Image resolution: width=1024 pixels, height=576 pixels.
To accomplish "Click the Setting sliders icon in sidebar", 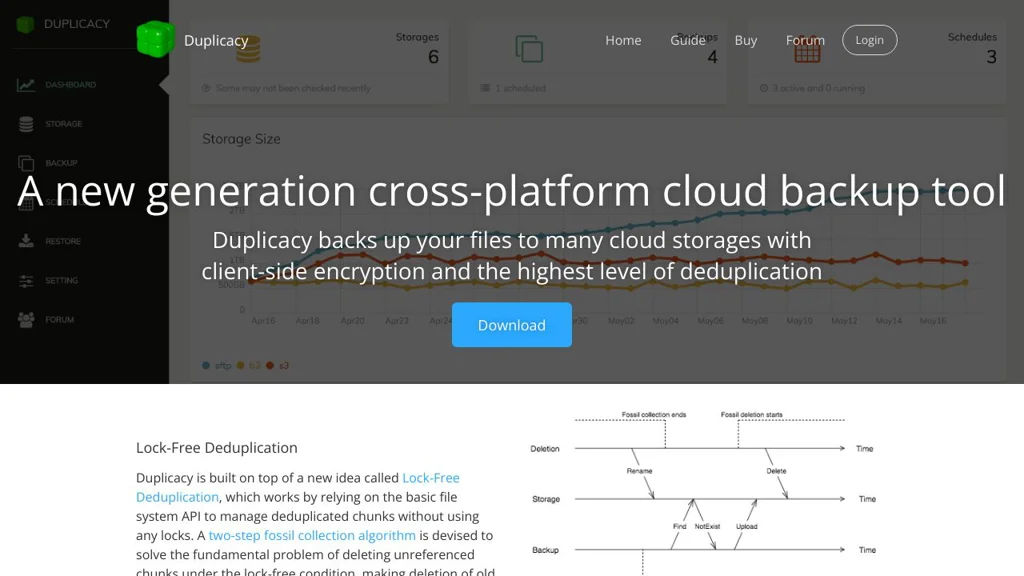I will click(26, 281).
